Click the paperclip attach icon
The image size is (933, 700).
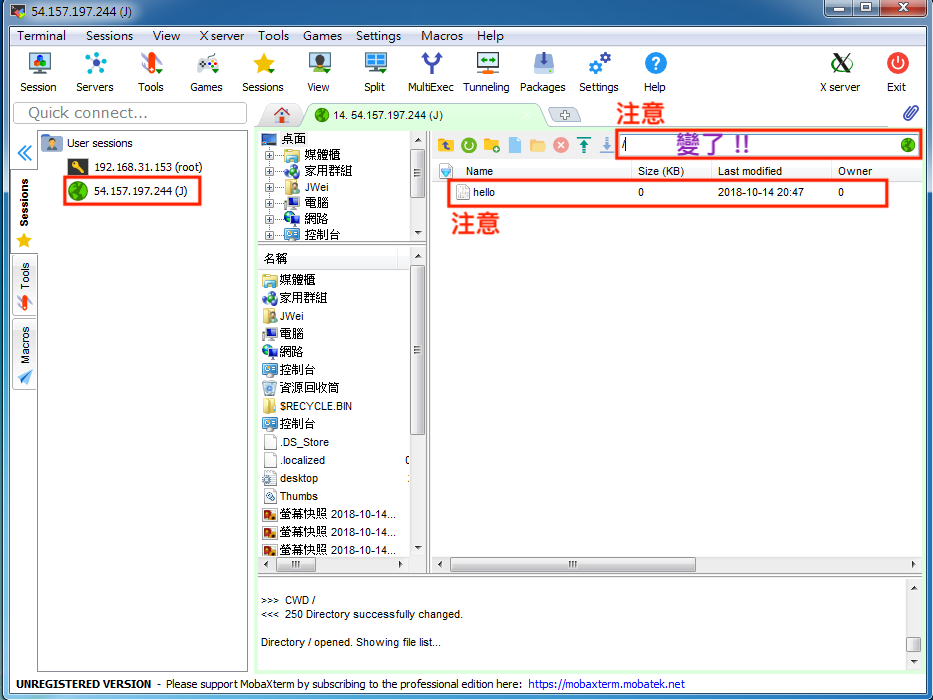[x=910, y=112]
